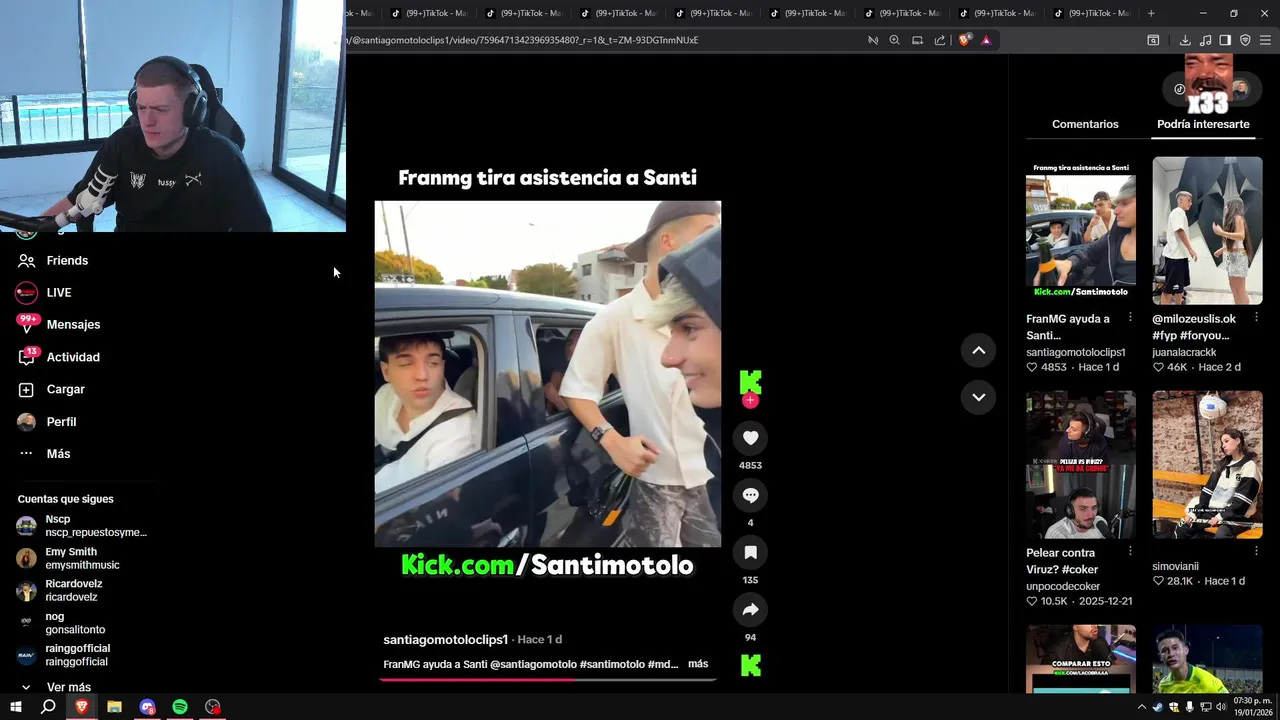Open followed account rainggofficial
Image resolution: width=1280 pixels, height=720 pixels.
[x=64, y=655]
